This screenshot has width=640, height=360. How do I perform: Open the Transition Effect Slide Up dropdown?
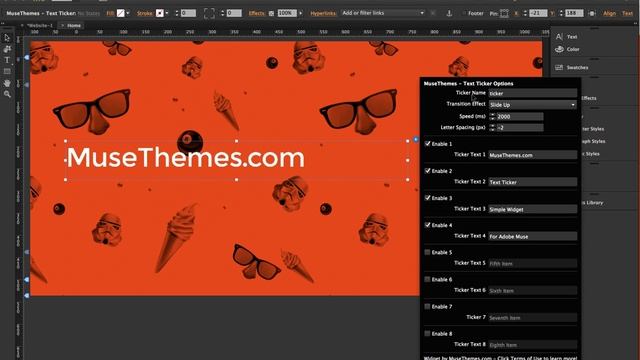pyautogui.click(x=533, y=105)
